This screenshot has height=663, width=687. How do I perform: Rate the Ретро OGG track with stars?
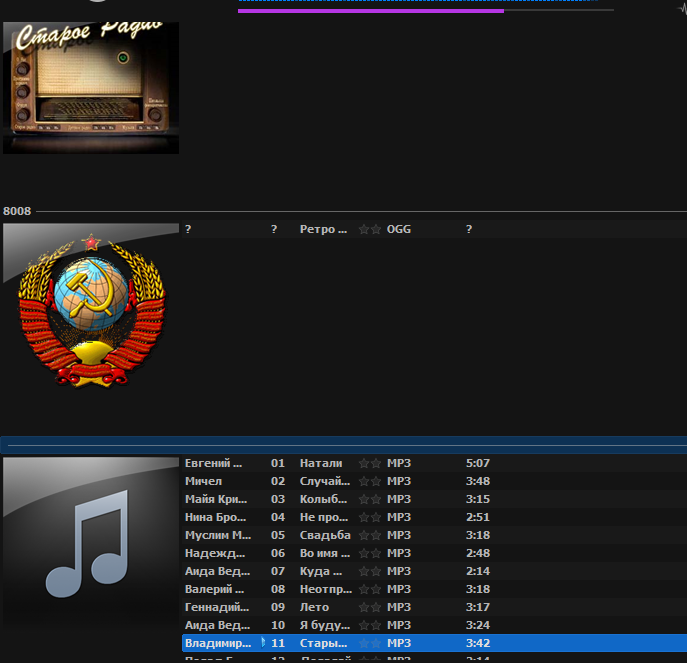pos(369,229)
